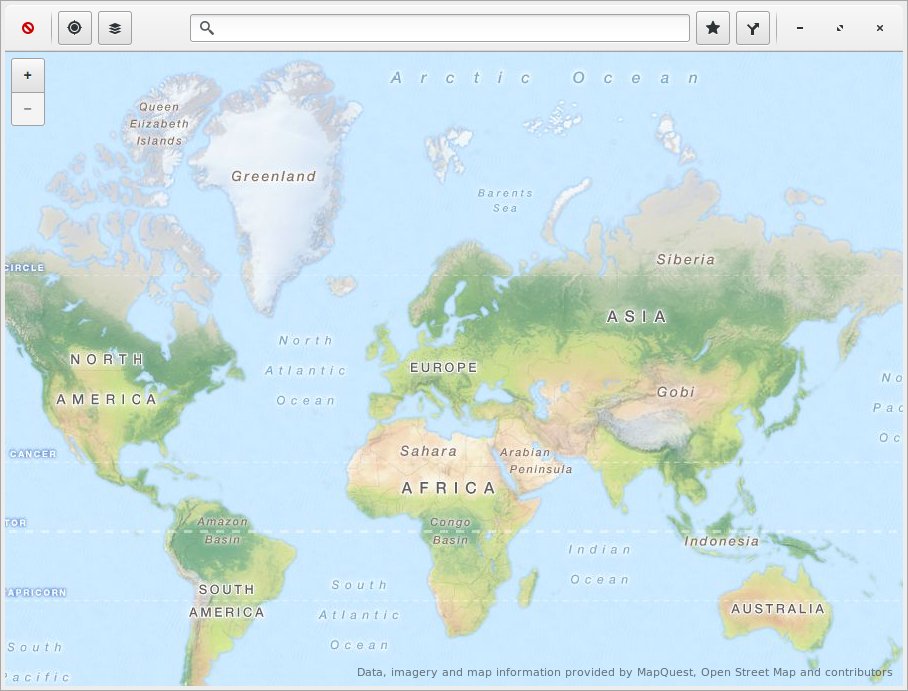Click the map data attribution text
This screenshot has height=691, width=908.
tap(624, 672)
